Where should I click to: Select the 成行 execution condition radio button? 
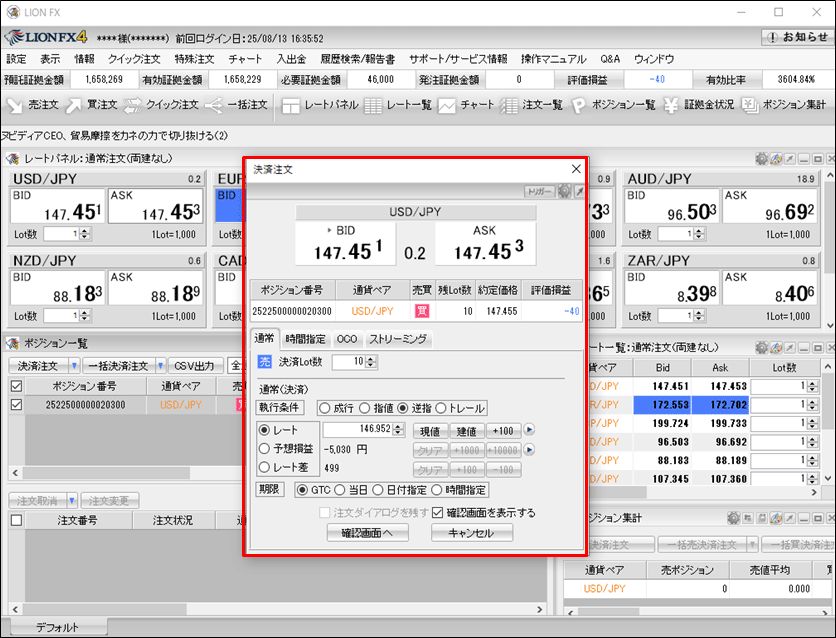[x=324, y=408]
